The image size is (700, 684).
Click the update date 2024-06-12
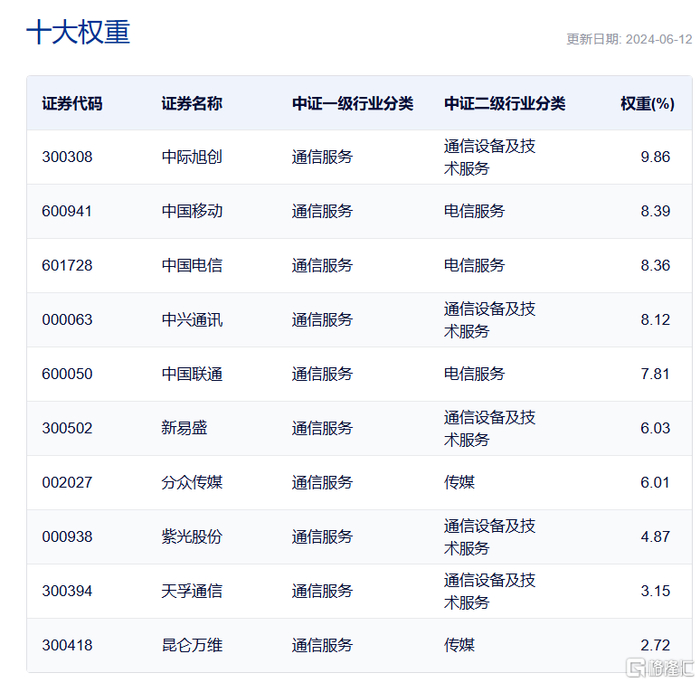click(x=658, y=39)
